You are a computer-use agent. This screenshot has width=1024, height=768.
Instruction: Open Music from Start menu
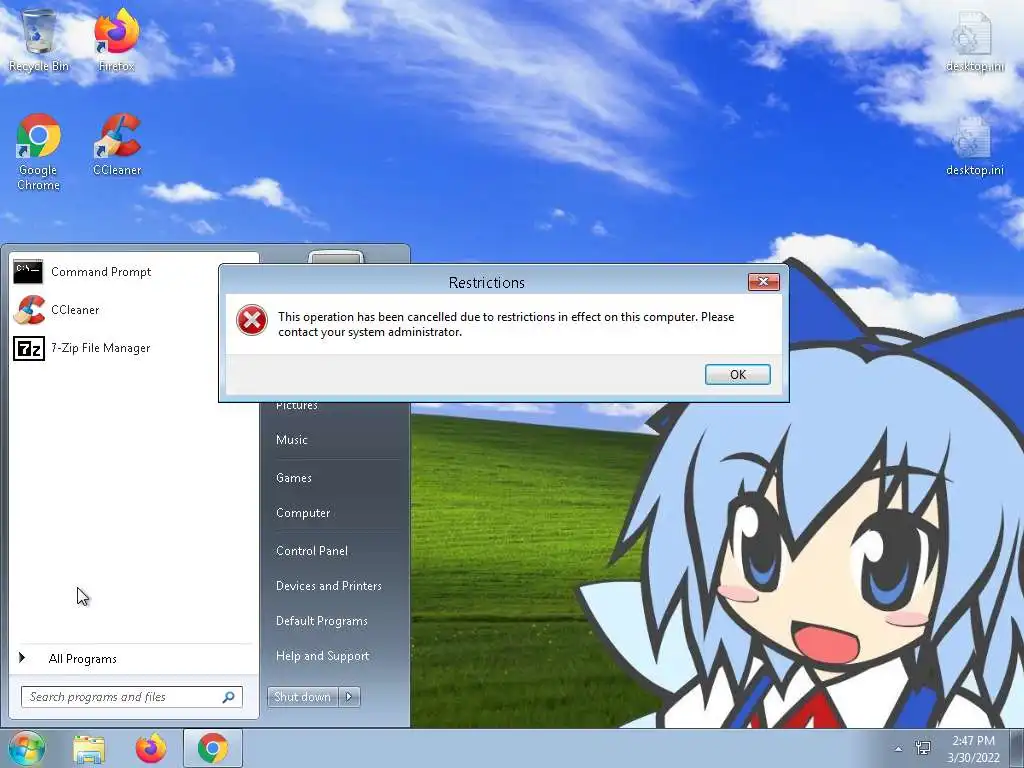click(x=291, y=440)
